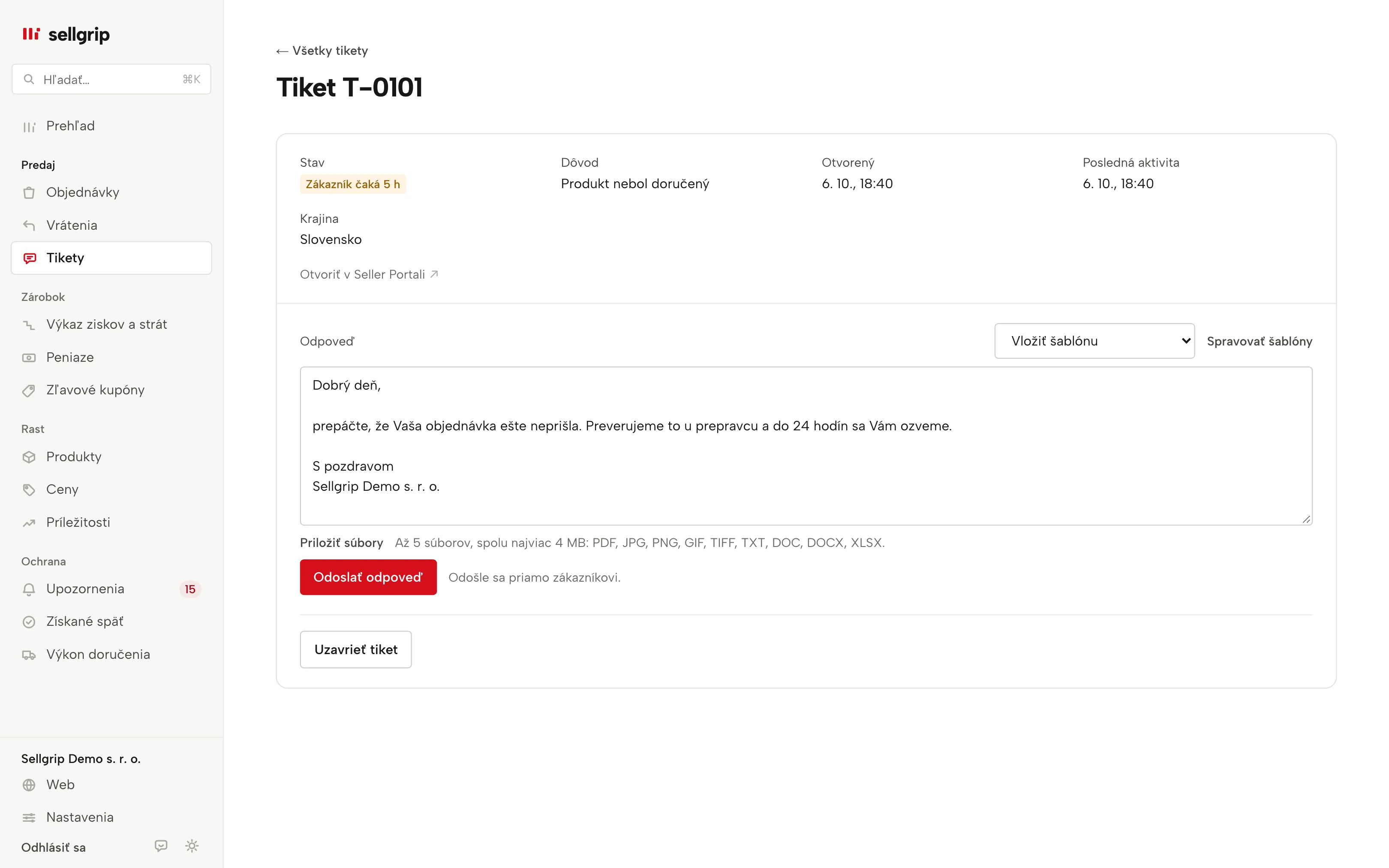The width and height of the screenshot is (1389, 868).
Task: Click the Tiket T-0101 heading
Action: coord(349,88)
